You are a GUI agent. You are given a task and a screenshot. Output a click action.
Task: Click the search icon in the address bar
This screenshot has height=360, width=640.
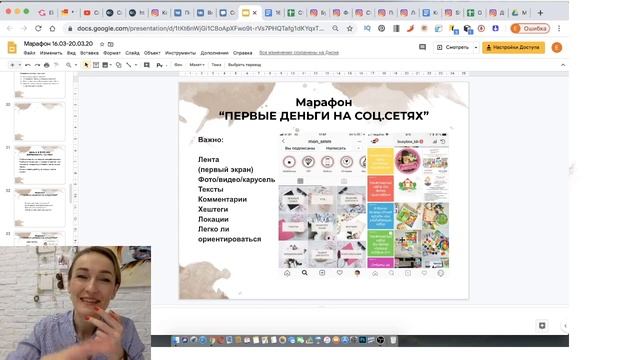[335, 29]
